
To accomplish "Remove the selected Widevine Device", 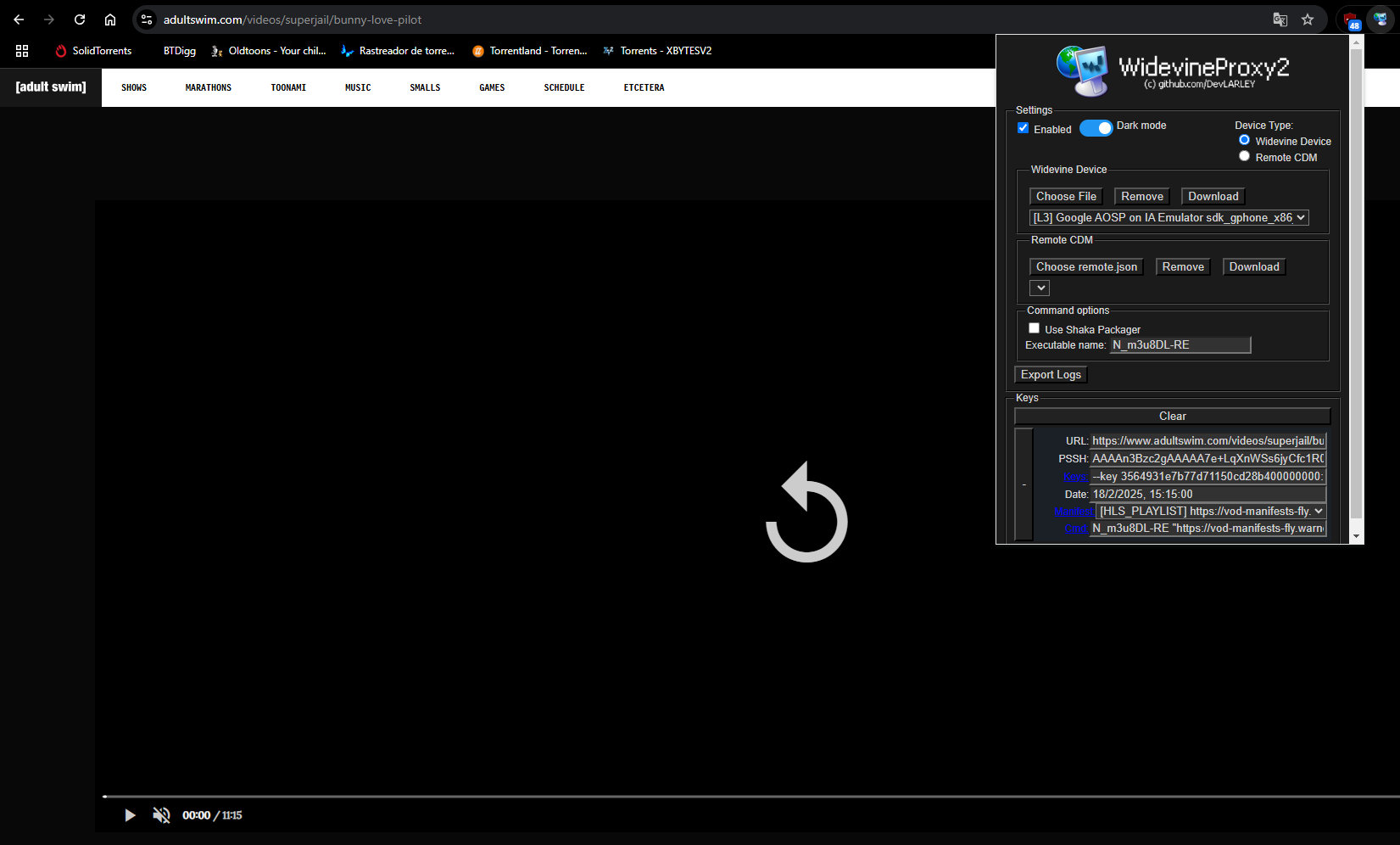I will click(1142, 197).
